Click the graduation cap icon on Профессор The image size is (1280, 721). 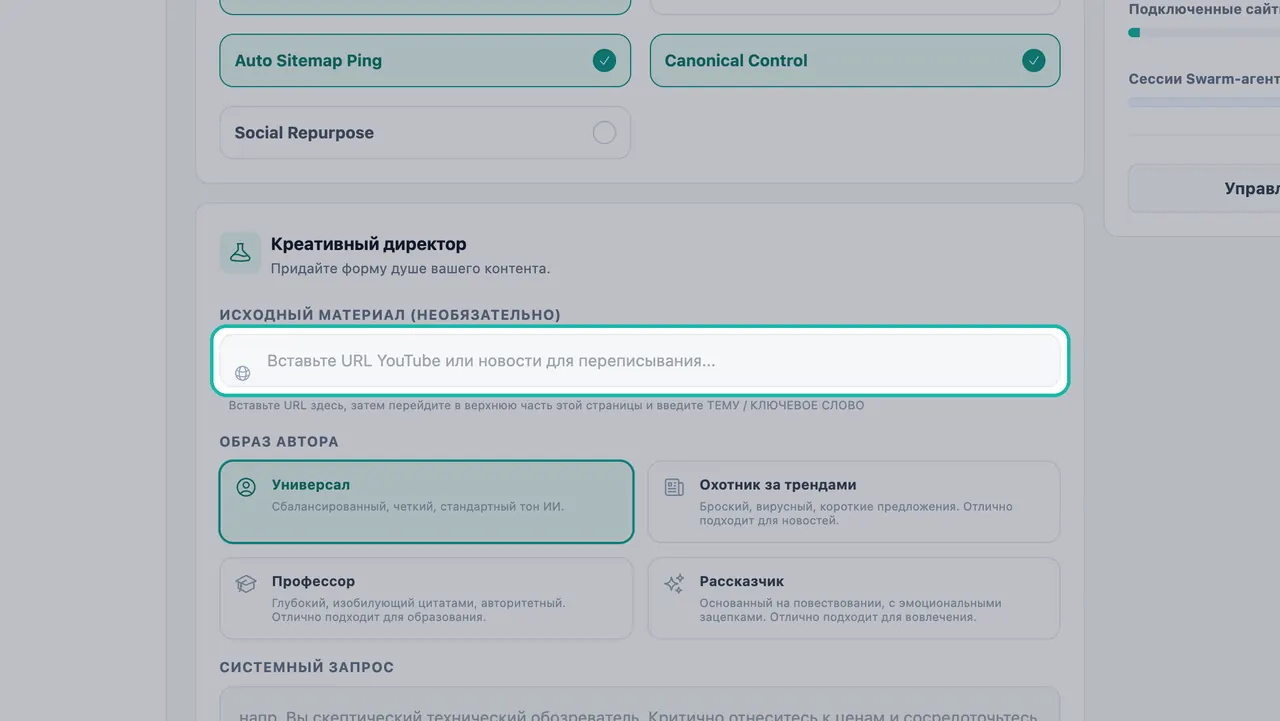click(x=246, y=583)
